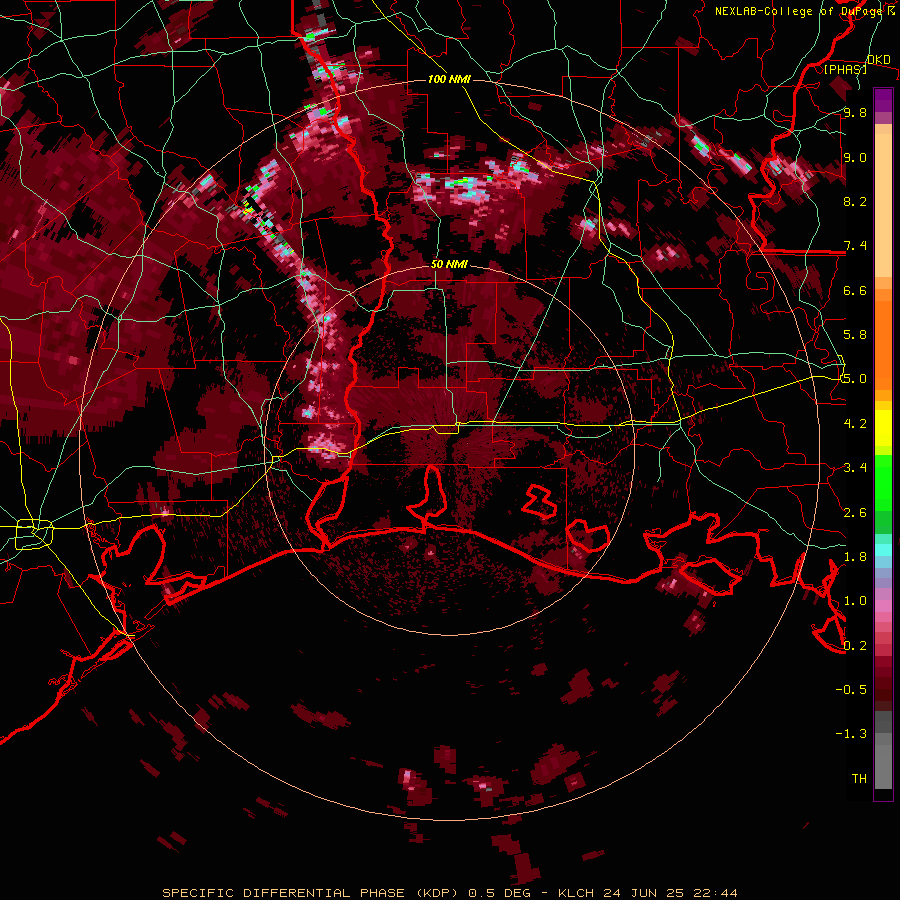Click the 50 NMI range ring label
The height and width of the screenshot is (900, 900).
click(449, 265)
